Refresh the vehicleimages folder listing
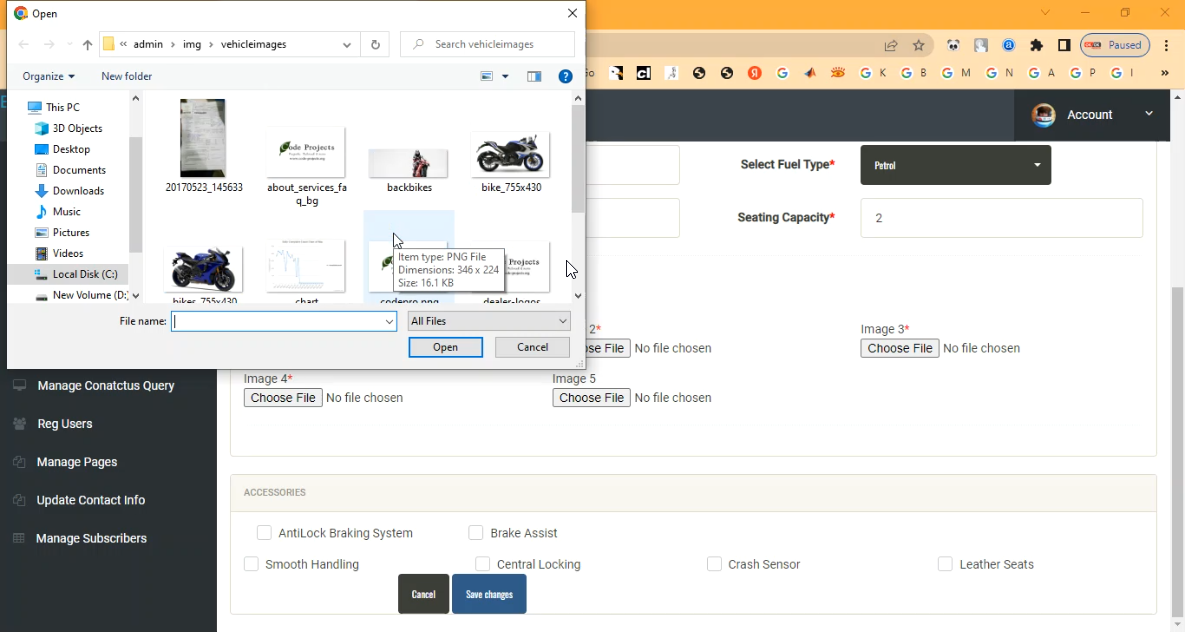Viewport: 1185px width, 632px height. [375, 45]
